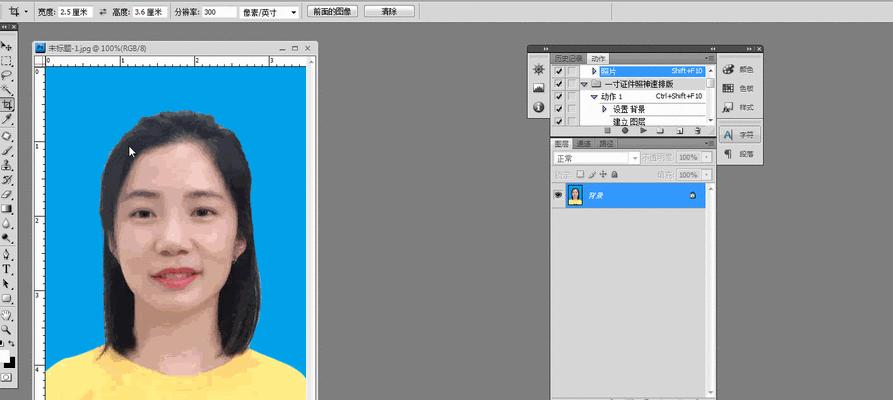Open layer fill 100% arrow
The height and width of the screenshot is (400, 893).
tap(707, 174)
